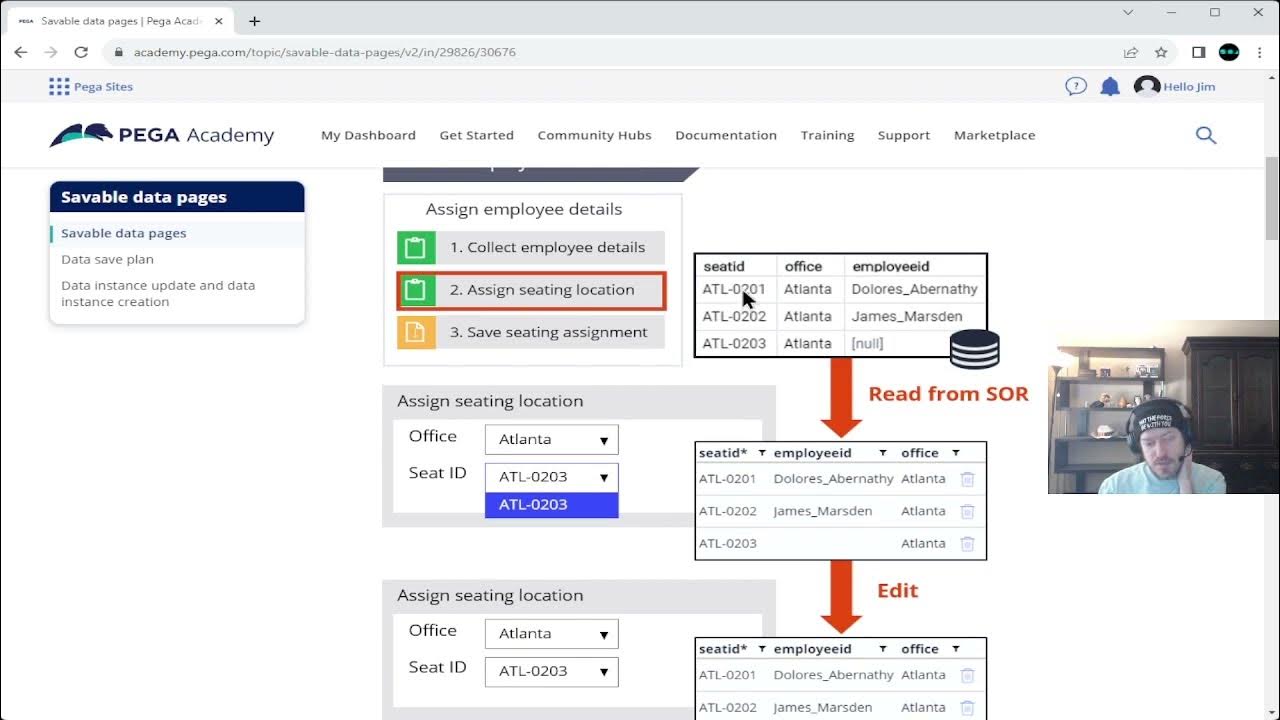Open the Pega Sites link
This screenshot has height=720, width=1280.
(x=104, y=86)
